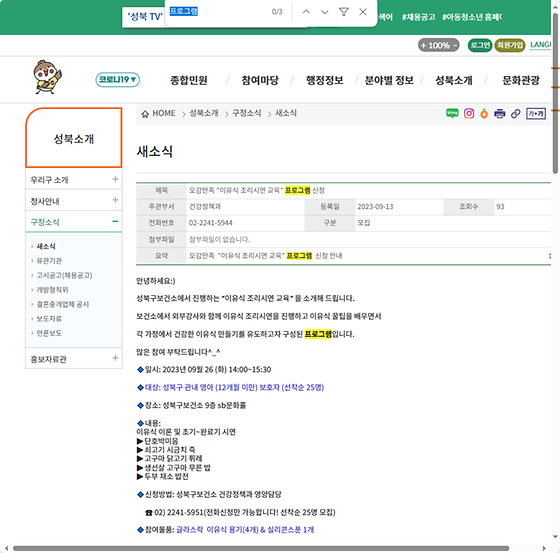Open the 종합민원 main menu
This screenshot has height=553, width=560.
click(x=189, y=80)
